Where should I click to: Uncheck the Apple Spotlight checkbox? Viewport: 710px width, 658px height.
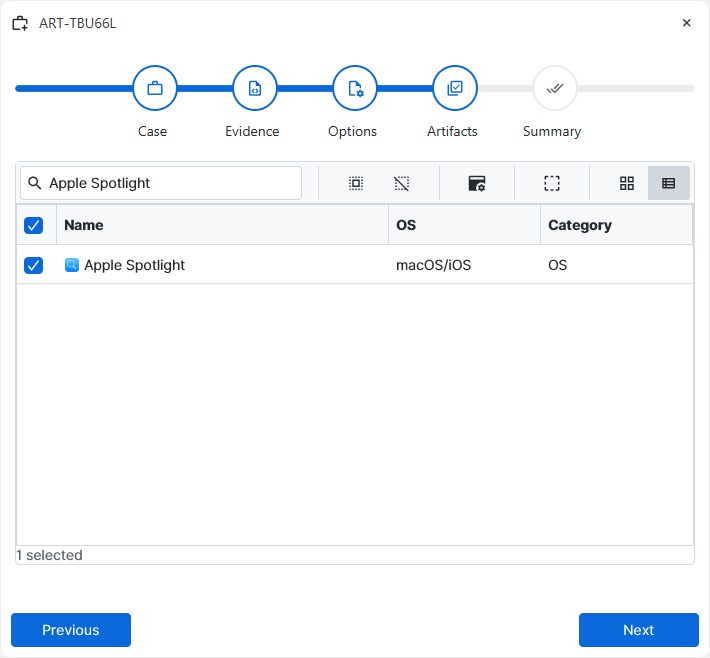34,265
